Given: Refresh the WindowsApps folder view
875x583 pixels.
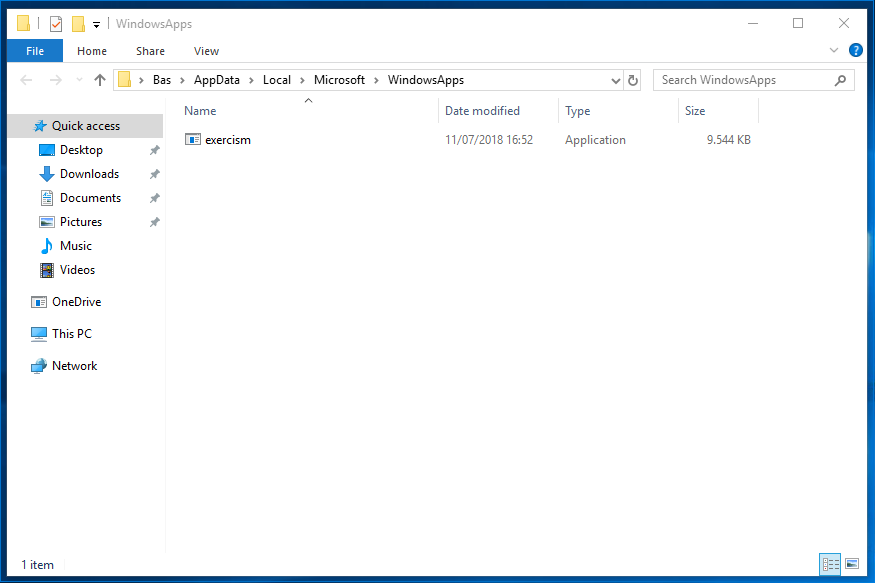Looking at the screenshot, I should point(632,80).
